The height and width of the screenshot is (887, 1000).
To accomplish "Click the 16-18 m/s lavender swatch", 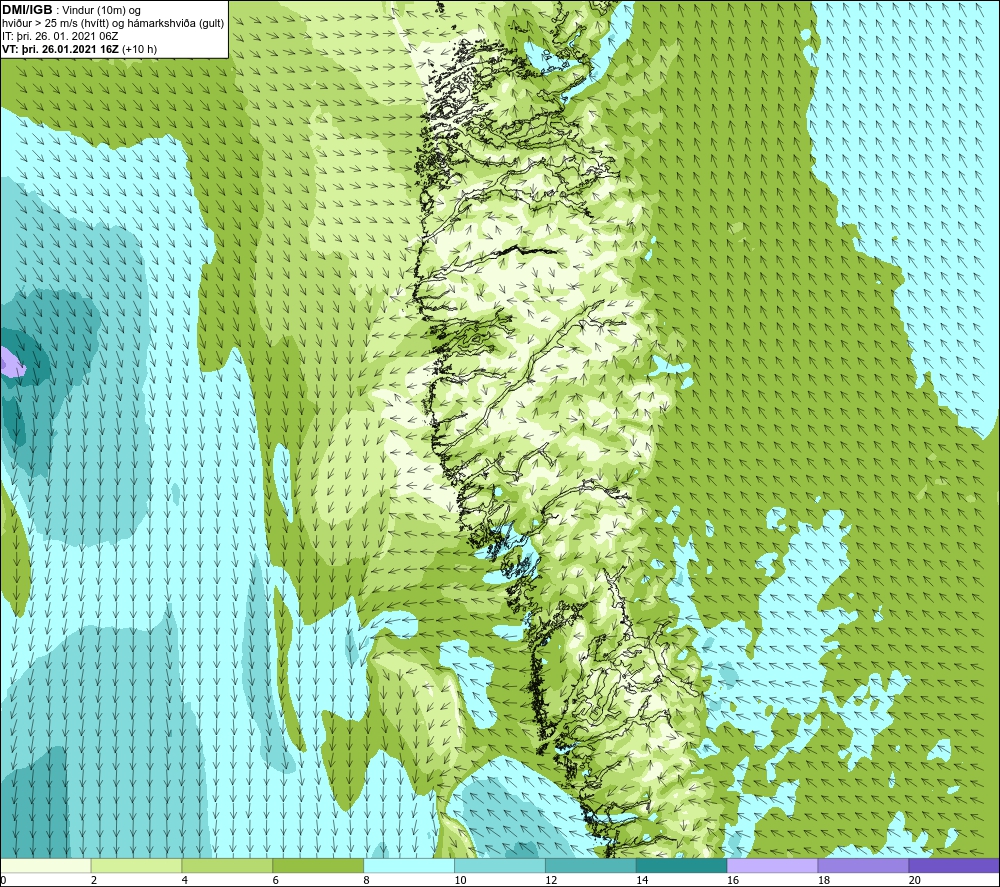I will (x=772, y=865).
